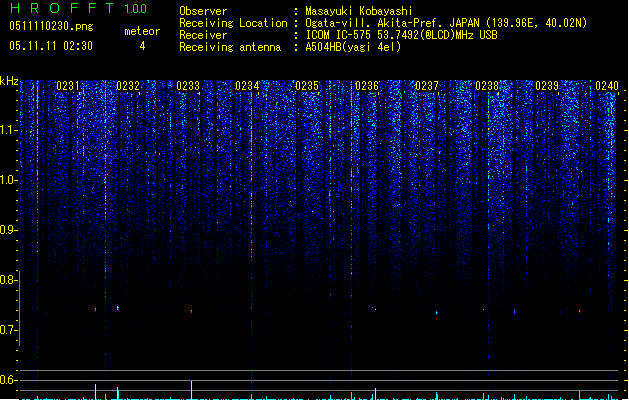Click the HROFFT 1.0.0 title text
This screenshot has height=400, width=629.
[79, 8]
